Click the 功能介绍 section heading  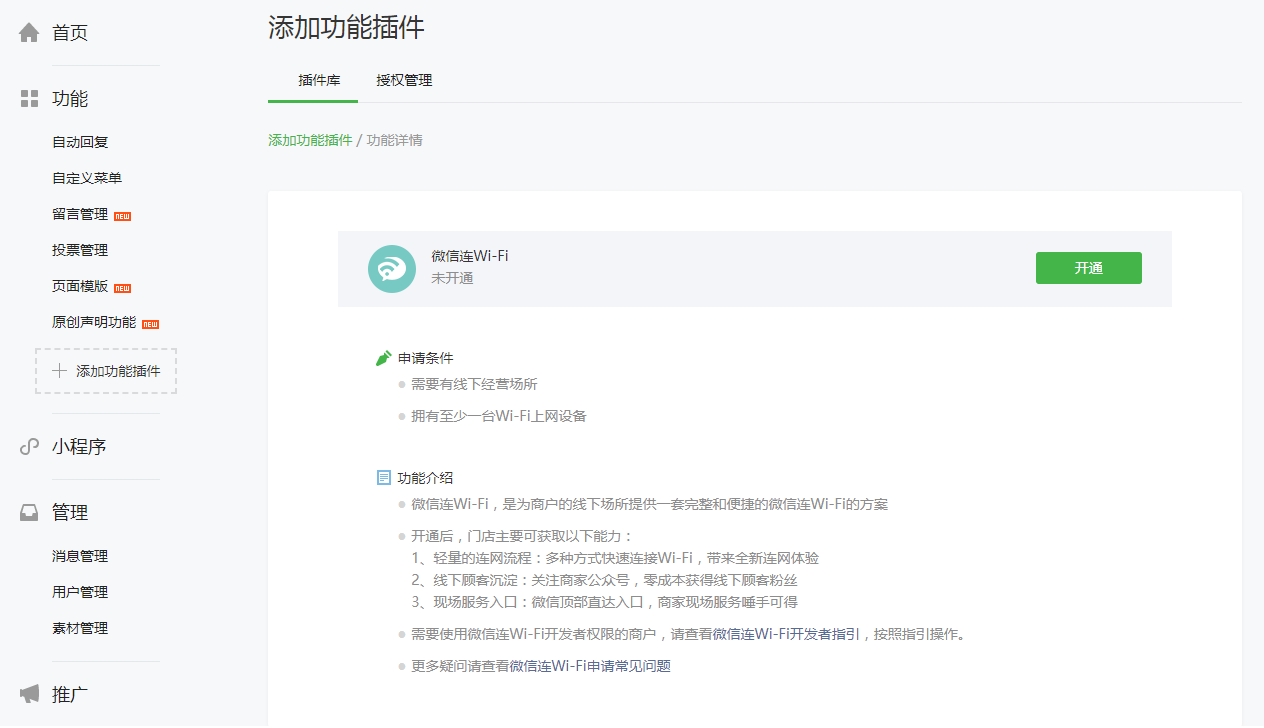tap(426, 478)
